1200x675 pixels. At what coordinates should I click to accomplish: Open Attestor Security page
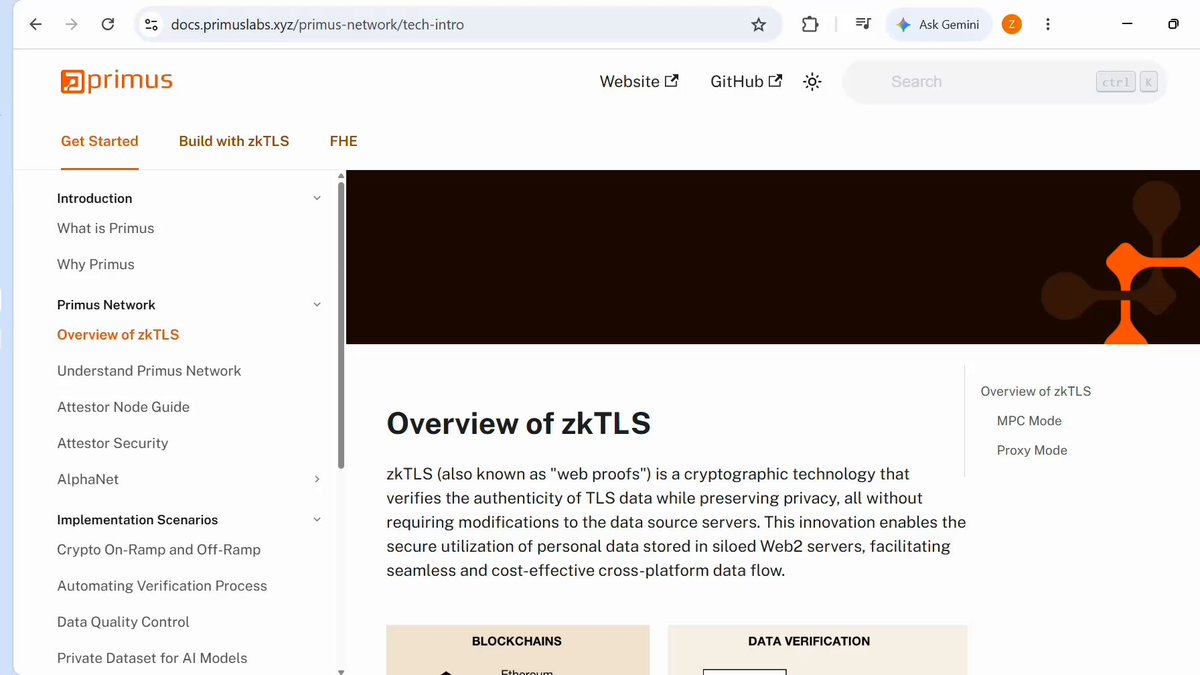113,443
